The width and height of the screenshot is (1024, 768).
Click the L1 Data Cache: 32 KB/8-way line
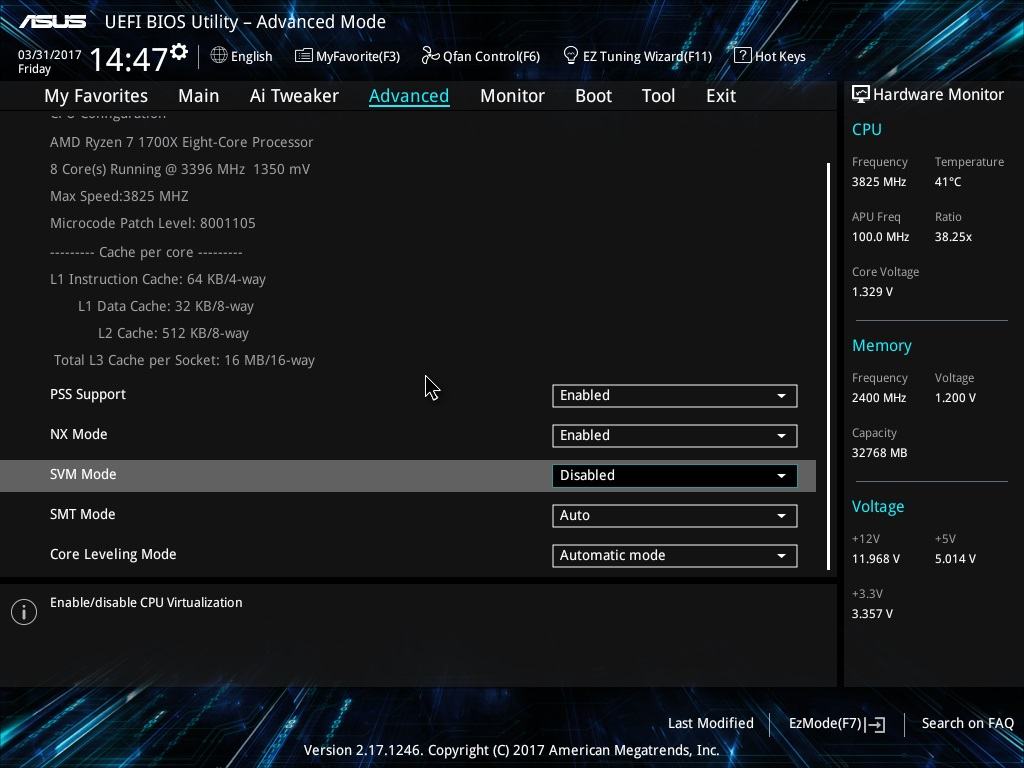click(x=166, y=306)
